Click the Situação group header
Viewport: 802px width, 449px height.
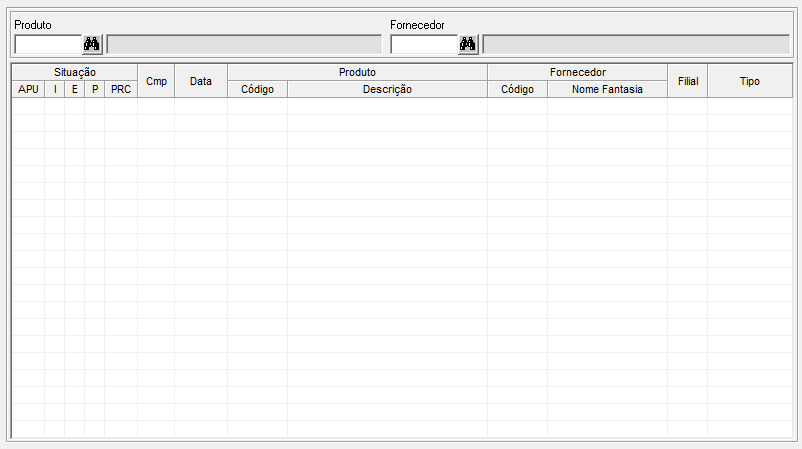tap(74, 72)
